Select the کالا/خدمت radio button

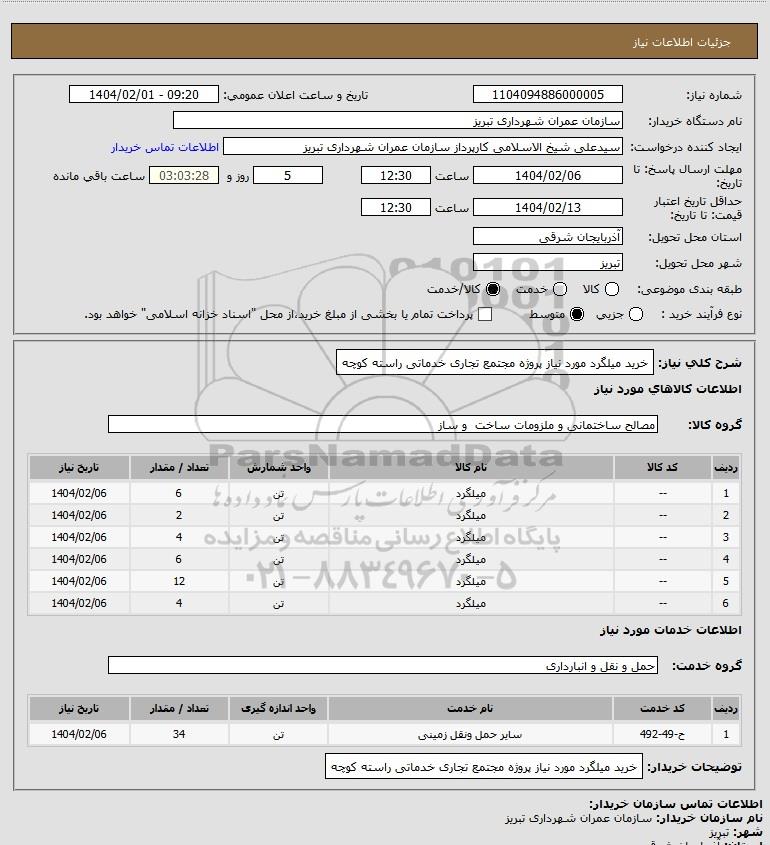(492, 289)
